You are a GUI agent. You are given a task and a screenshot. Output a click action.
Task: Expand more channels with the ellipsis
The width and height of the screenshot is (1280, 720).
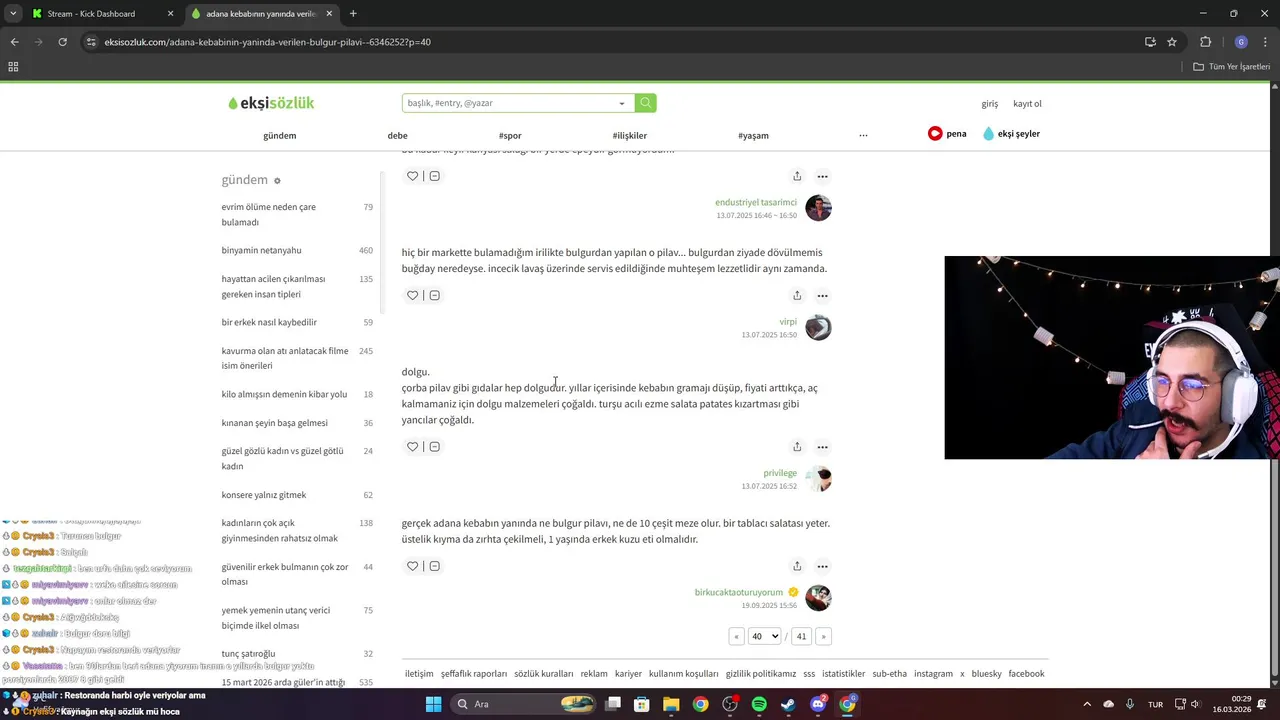(x=863, y=135)
